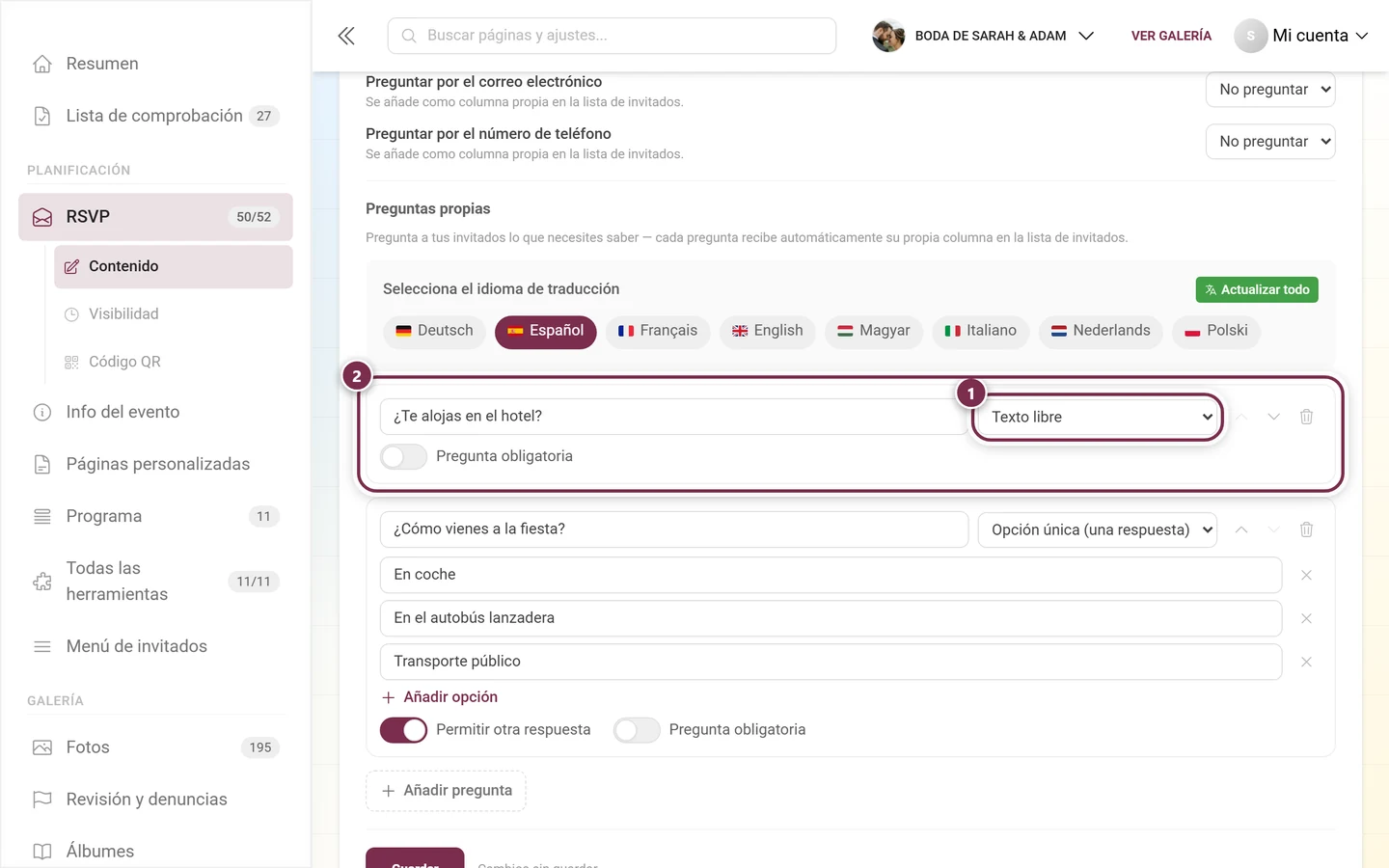The width and height of the screenshot is (1389, 868).
Task: Click "Añadir pregunta" to add a question
Action: (446, 791)
